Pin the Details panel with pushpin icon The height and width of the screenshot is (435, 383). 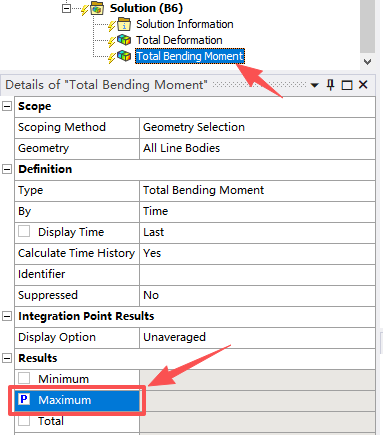point(330,85)
